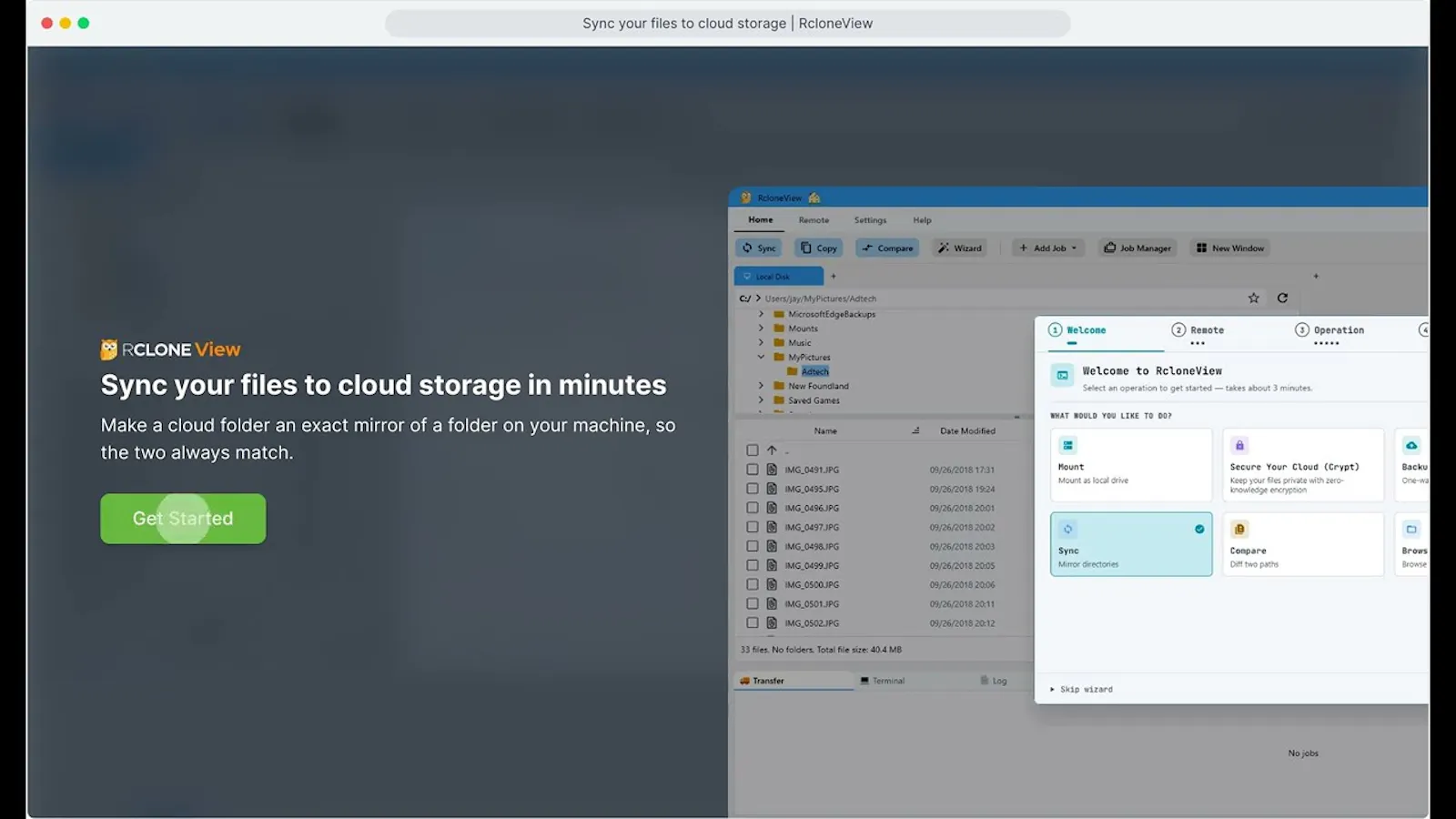The height and width of the screenshot is (819, 1456).
Task: Switch to the Home menu tab
Action: (x=761, y=220)
